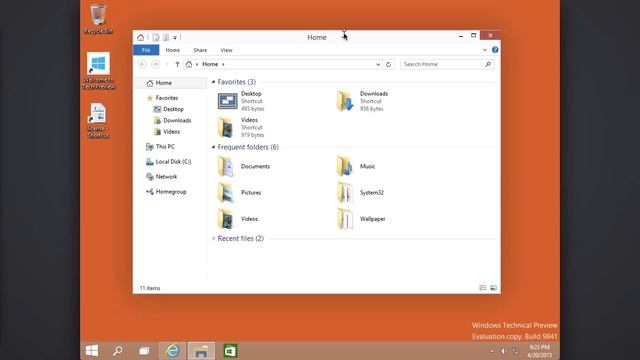Click New folder icon in quick access toolbar
This screenshot has width=640, height=360.
point(166,38)
